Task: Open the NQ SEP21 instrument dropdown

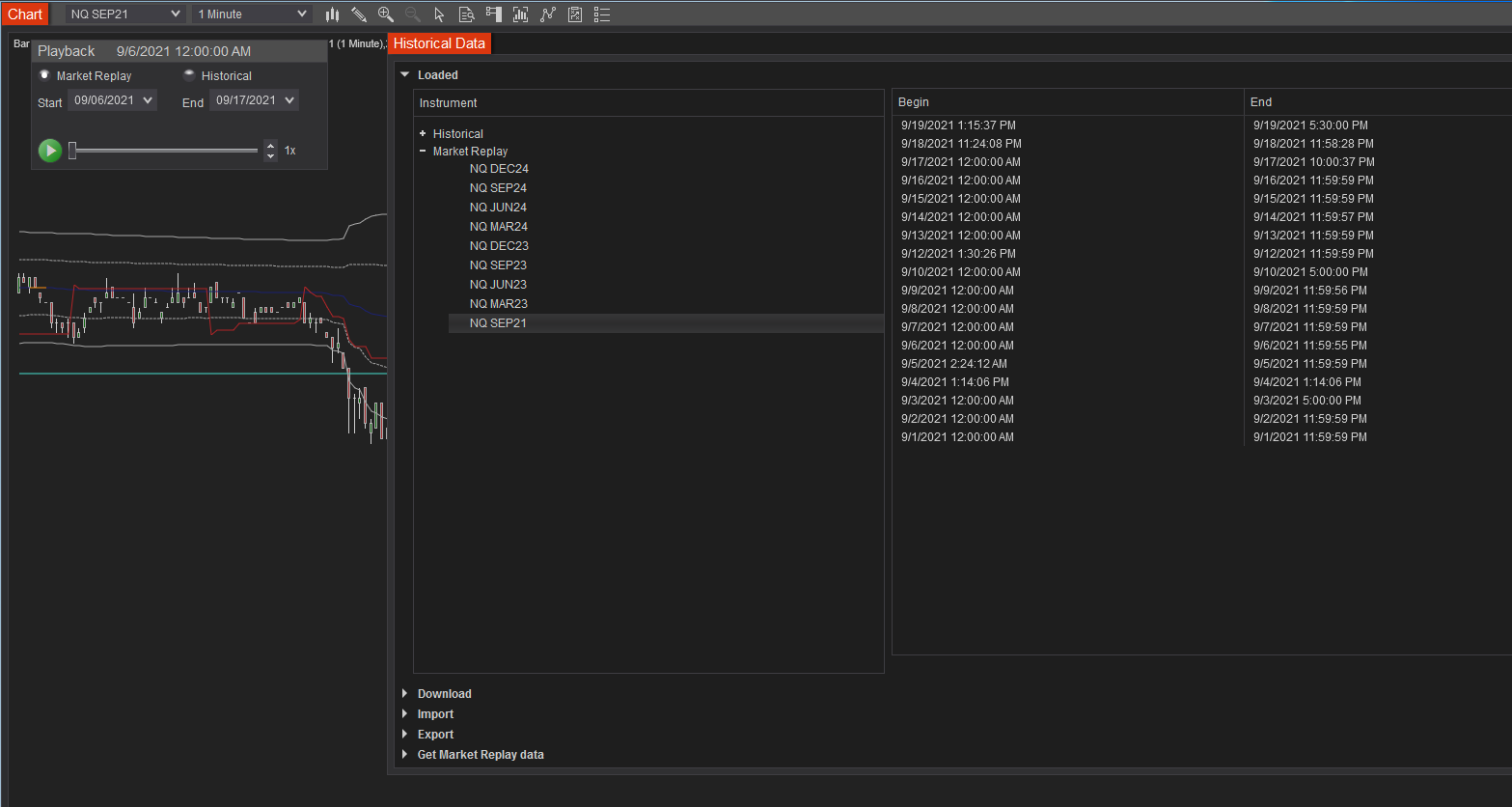Action: [x=125, y=14]
